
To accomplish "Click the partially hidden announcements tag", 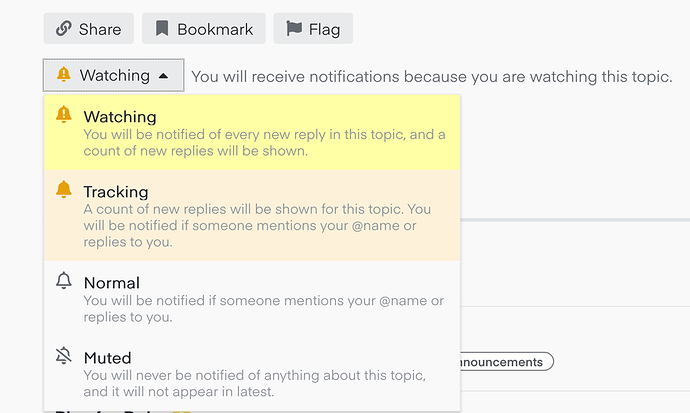I will pos(506,362).
